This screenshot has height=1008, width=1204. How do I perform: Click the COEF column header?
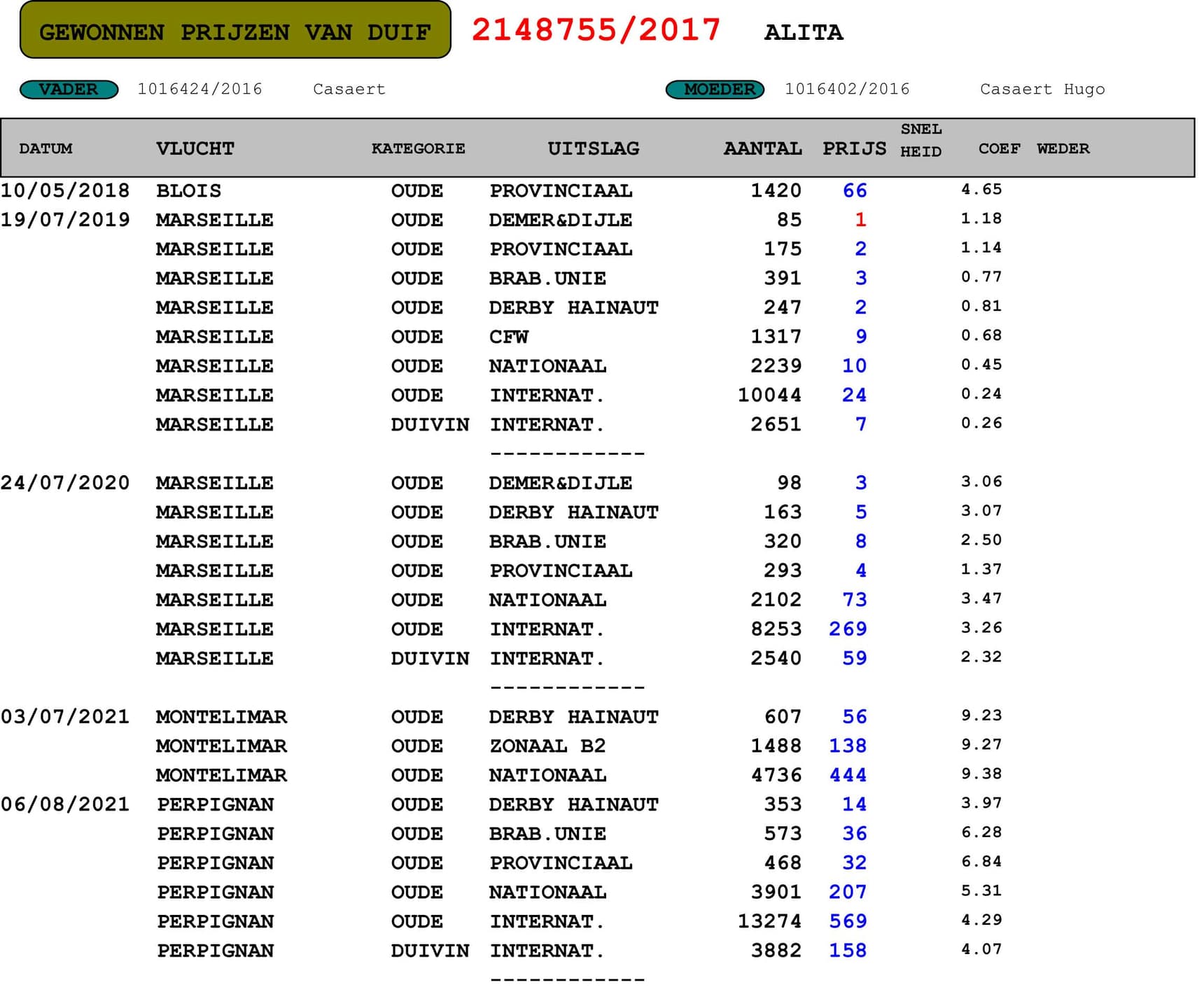[x=999, y=148]
